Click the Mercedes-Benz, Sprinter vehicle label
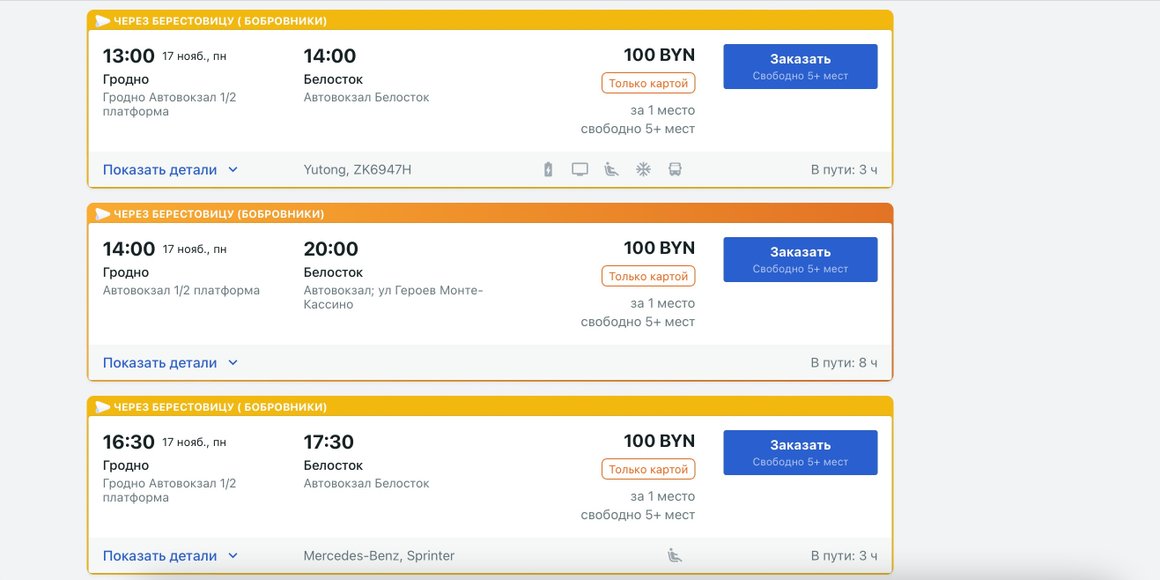Screen dimensions: 1160x580 [x=379, y=556]
